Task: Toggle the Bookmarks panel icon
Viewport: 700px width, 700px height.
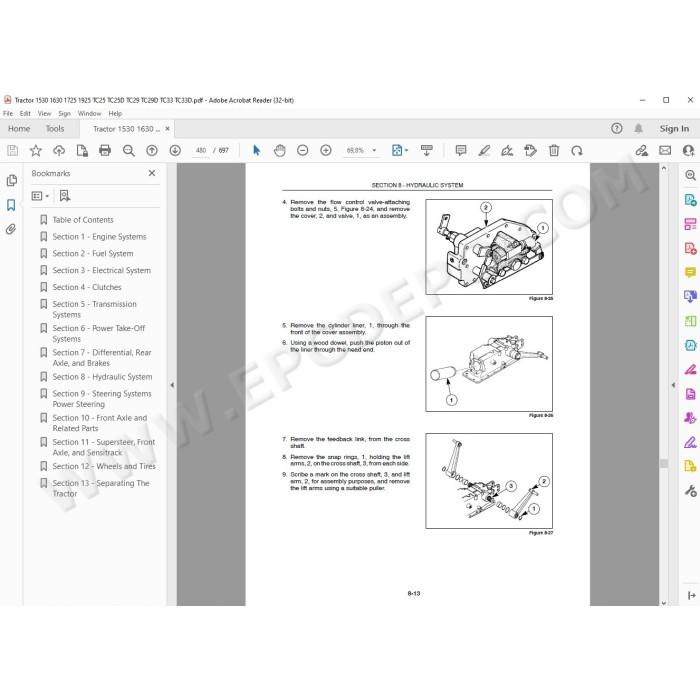Action: click(11, 205)
